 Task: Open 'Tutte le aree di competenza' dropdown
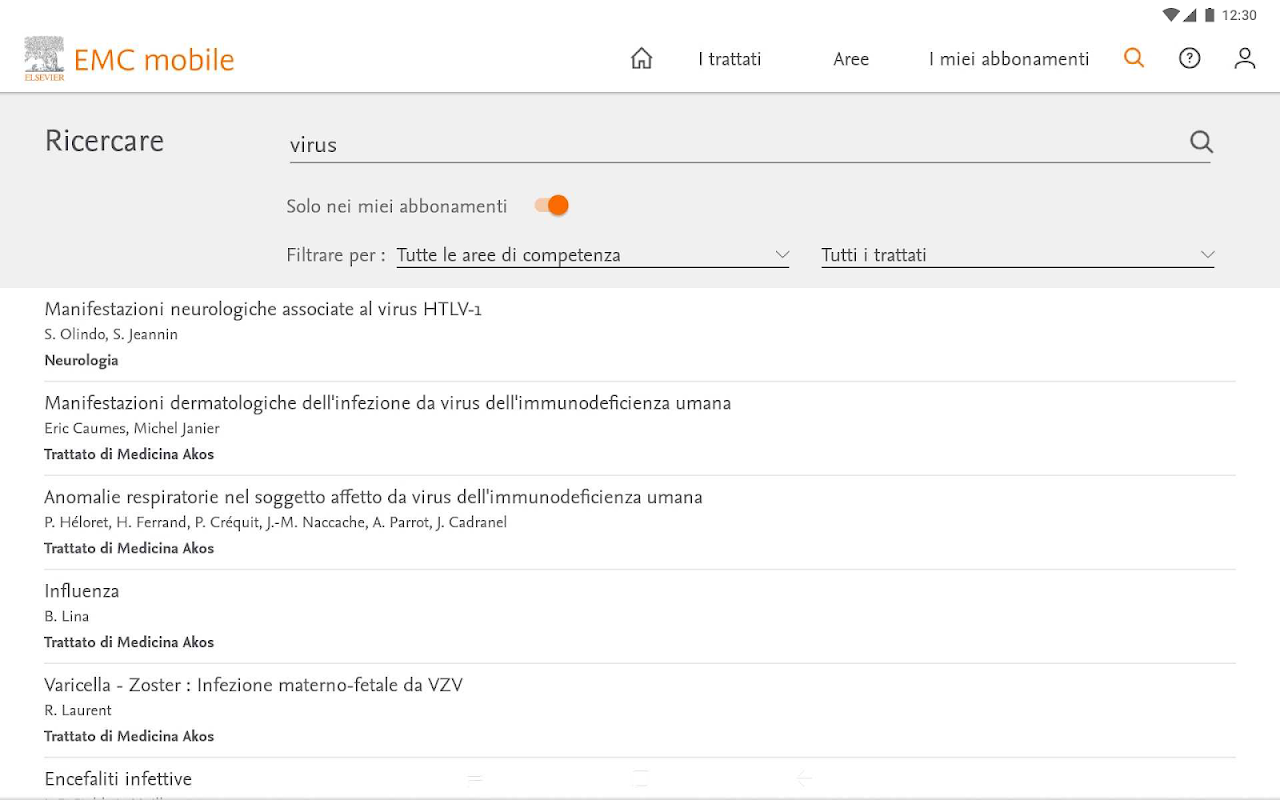[593, 255]
